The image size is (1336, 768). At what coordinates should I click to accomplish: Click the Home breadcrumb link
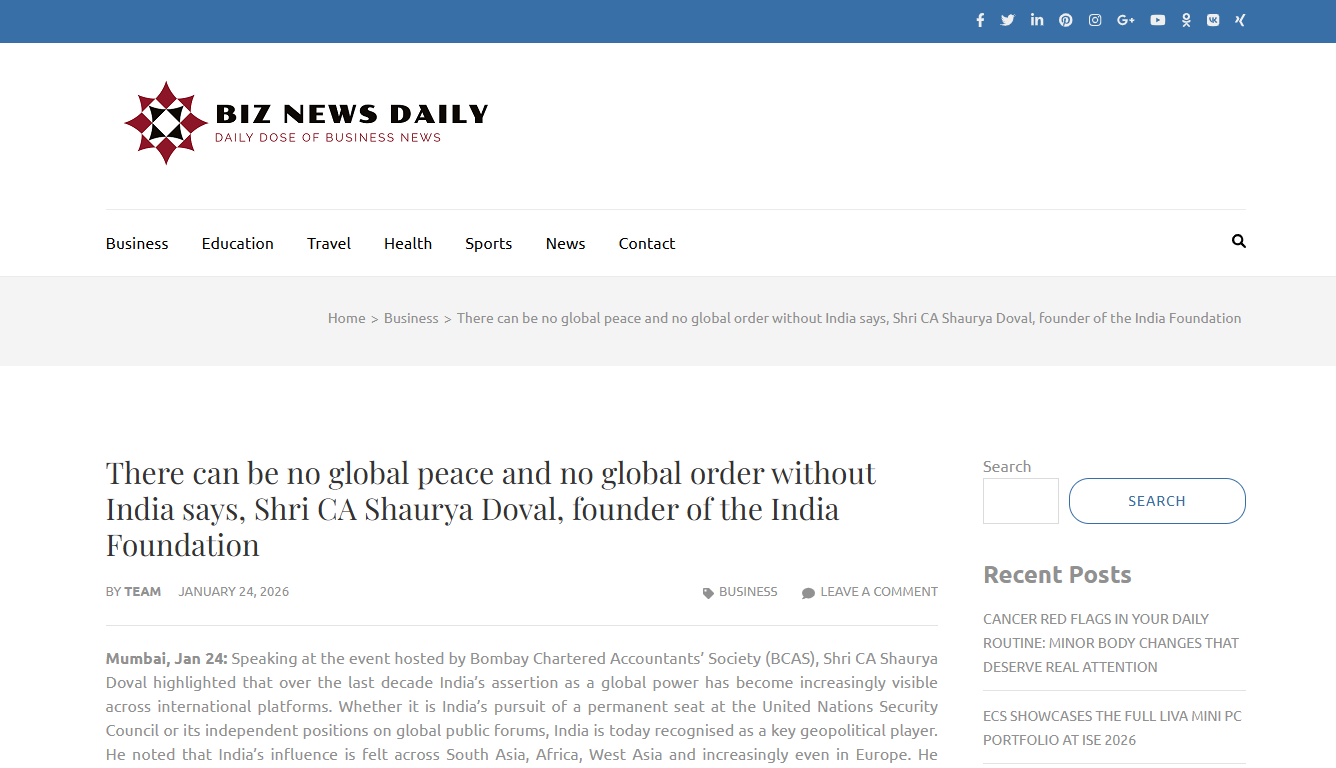tap(346, 318)
